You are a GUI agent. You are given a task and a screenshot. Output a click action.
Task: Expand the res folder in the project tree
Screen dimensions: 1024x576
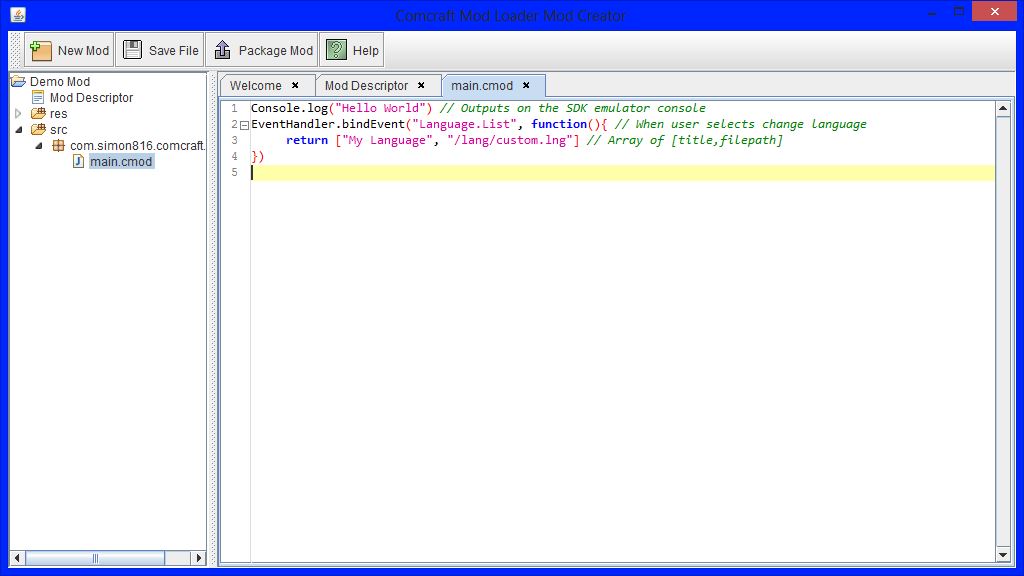tap(18, 113)
